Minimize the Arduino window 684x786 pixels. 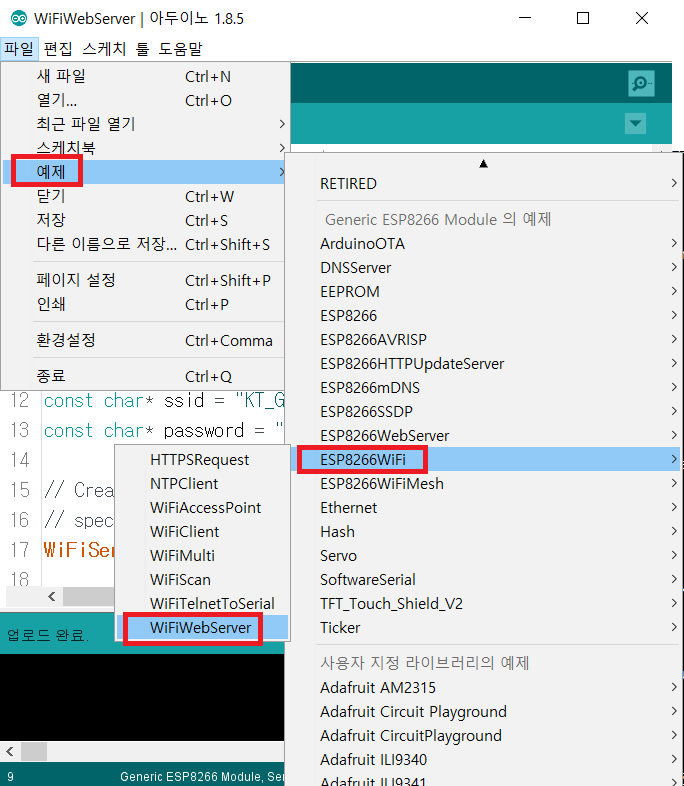coord(525,18)
